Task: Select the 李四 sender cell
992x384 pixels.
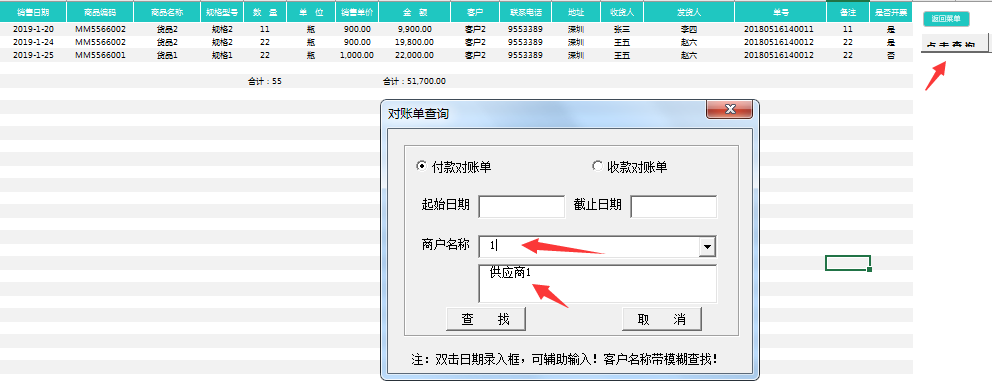Action: [x=690, y=29]
